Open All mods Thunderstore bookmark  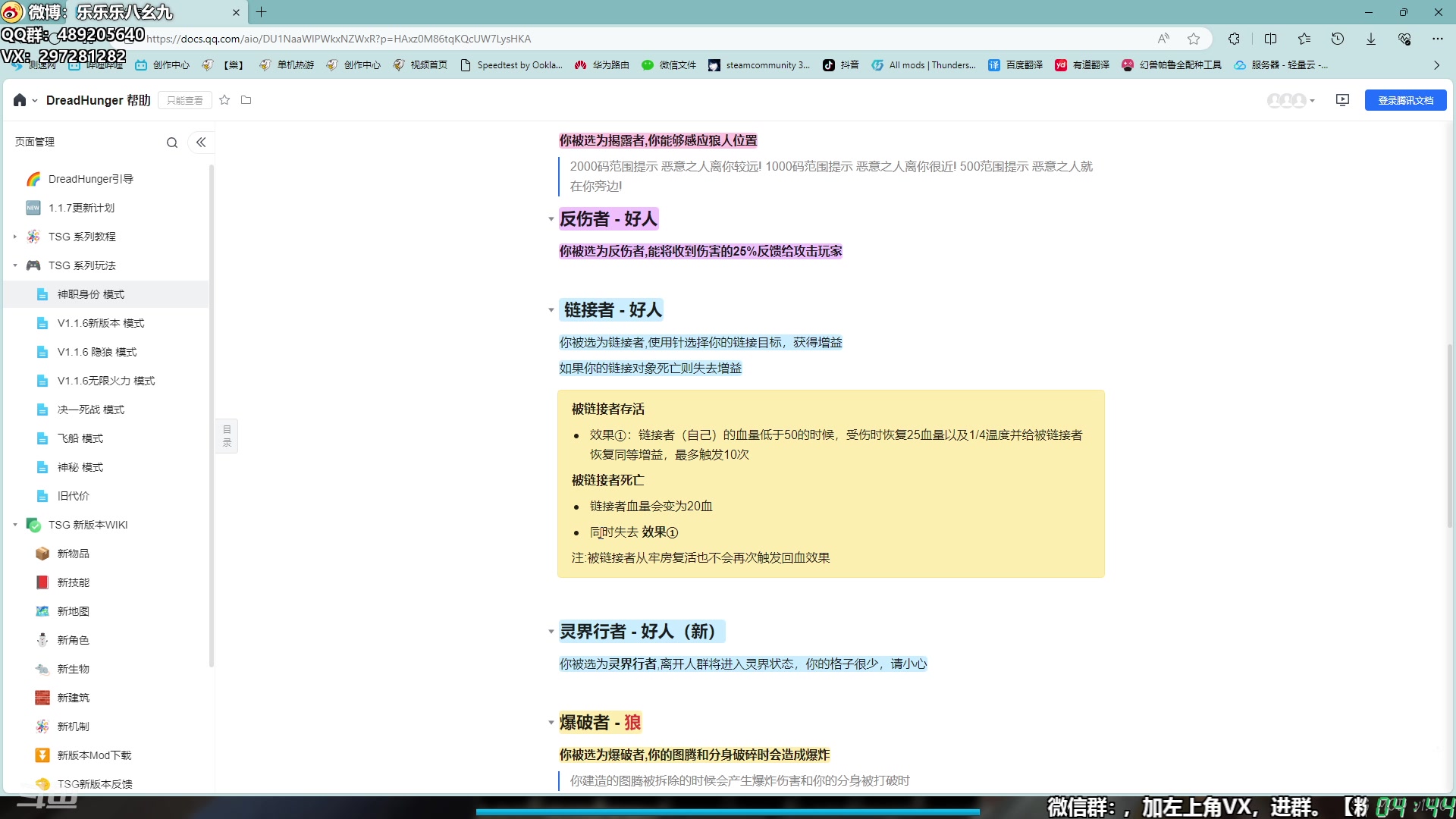924,65
